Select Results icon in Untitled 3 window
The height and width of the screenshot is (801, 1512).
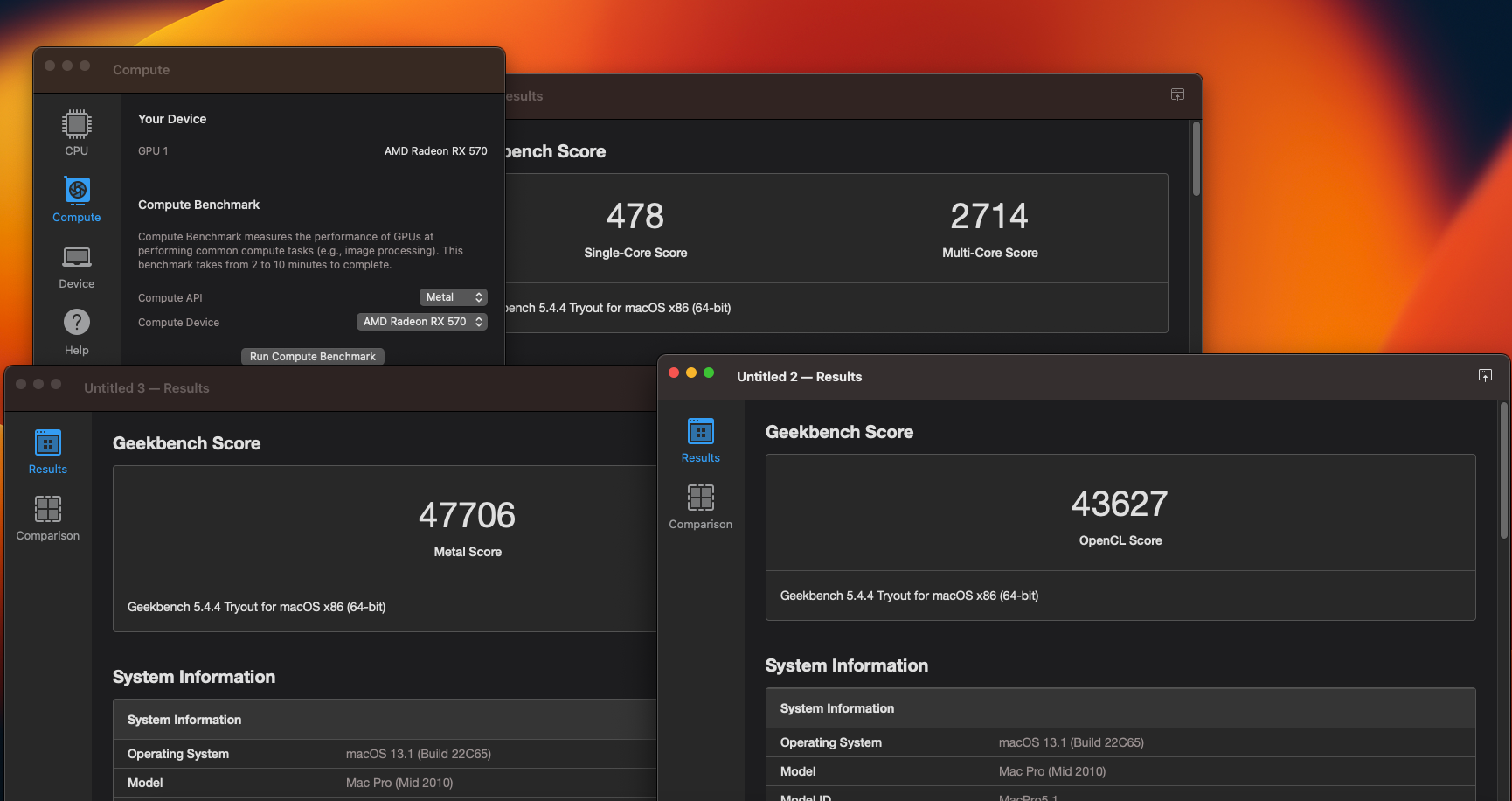click(x=48, y=451)
